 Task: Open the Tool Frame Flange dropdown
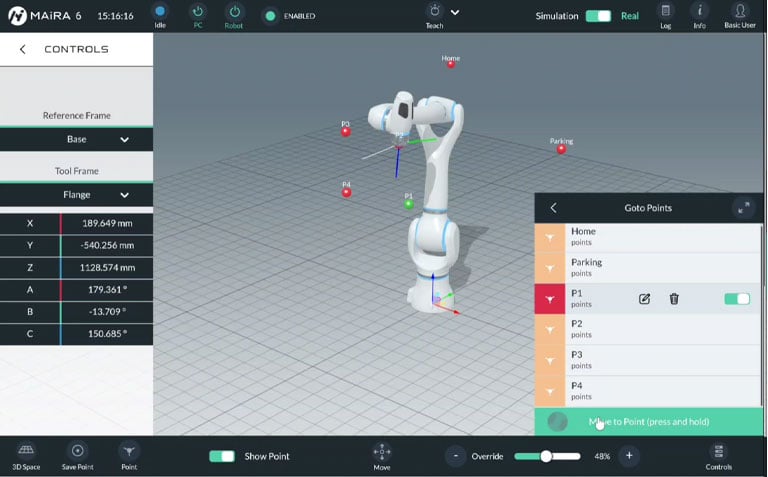(77, 195)
